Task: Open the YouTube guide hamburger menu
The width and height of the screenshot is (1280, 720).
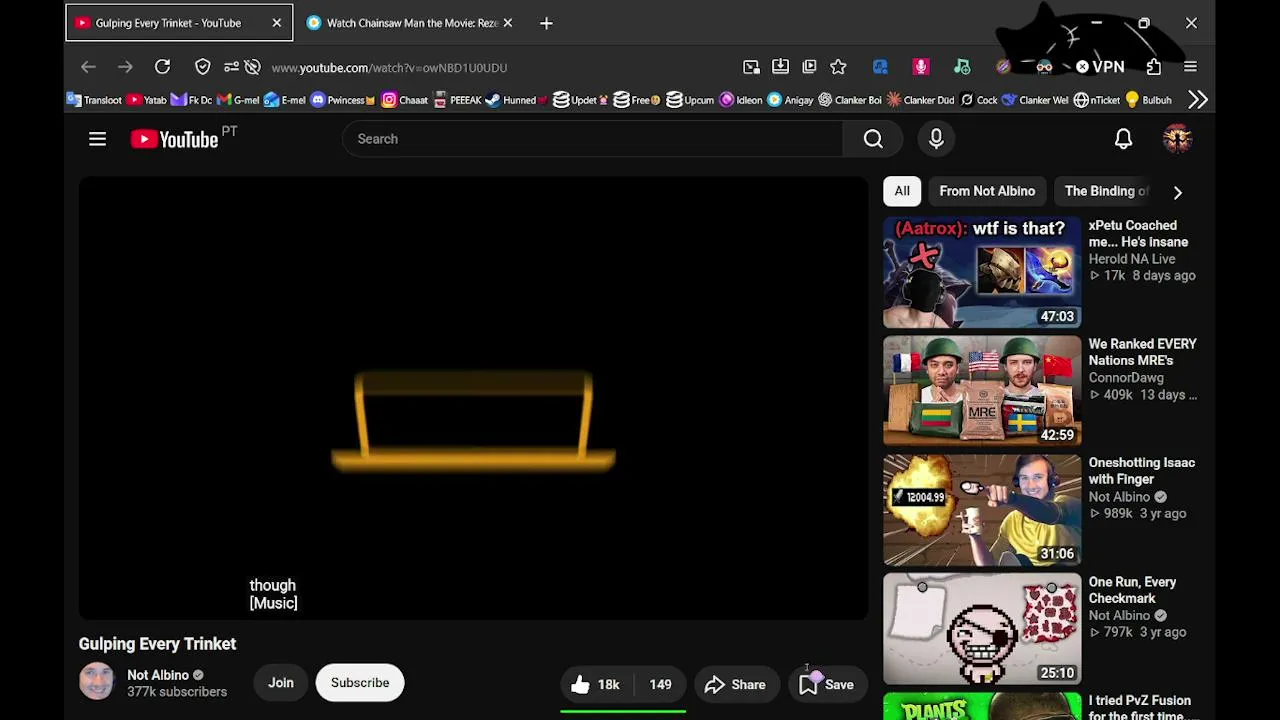Action: tap(97, 139)
